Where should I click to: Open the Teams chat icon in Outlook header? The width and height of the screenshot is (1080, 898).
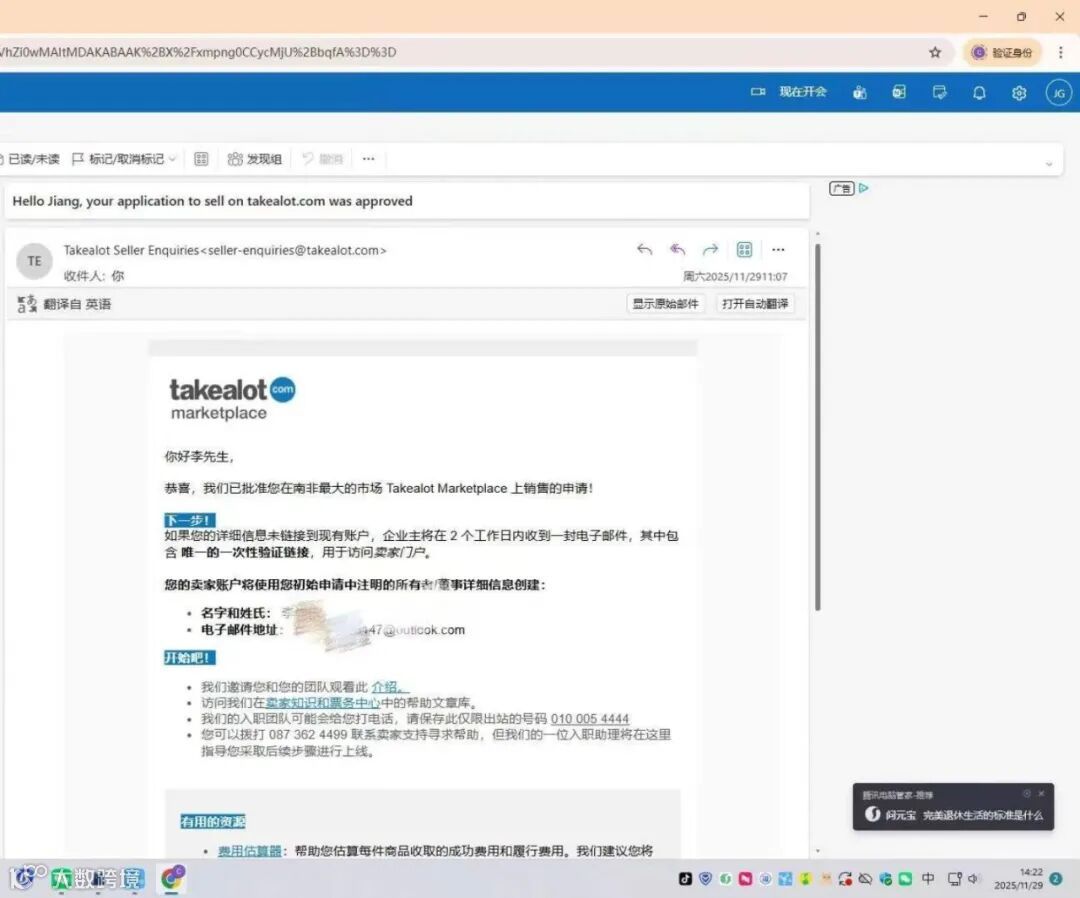click(x=860, y=92)
